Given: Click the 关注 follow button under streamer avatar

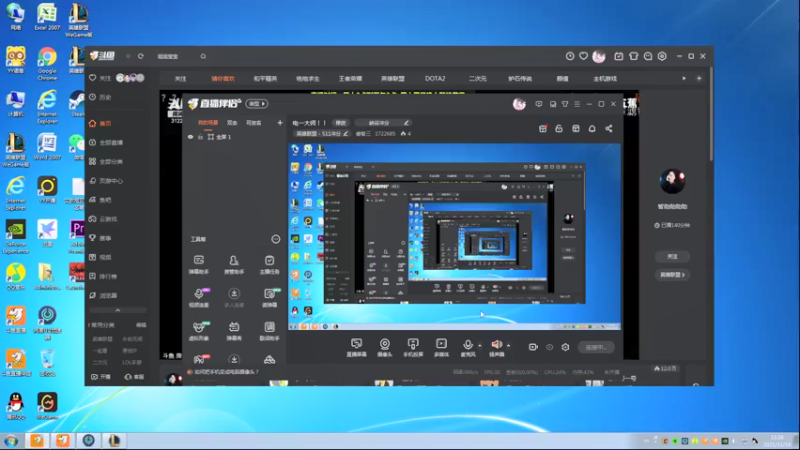Looking at the screenshot, I should (672, 257).
